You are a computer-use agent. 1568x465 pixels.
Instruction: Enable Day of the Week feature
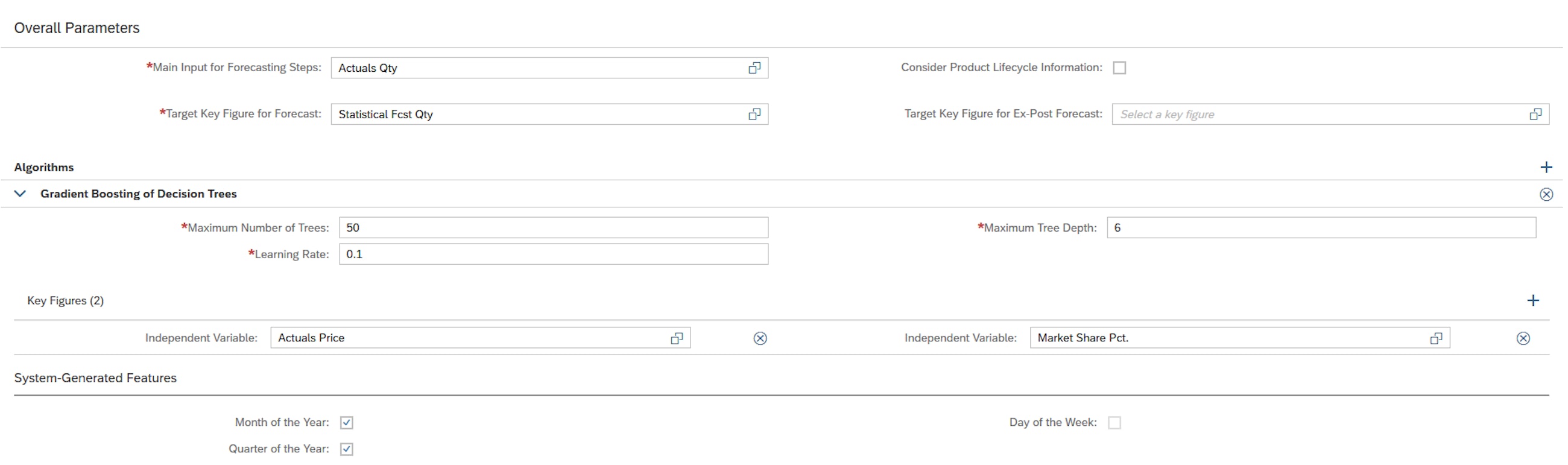pyautogui.click(x=1115, y=422)
